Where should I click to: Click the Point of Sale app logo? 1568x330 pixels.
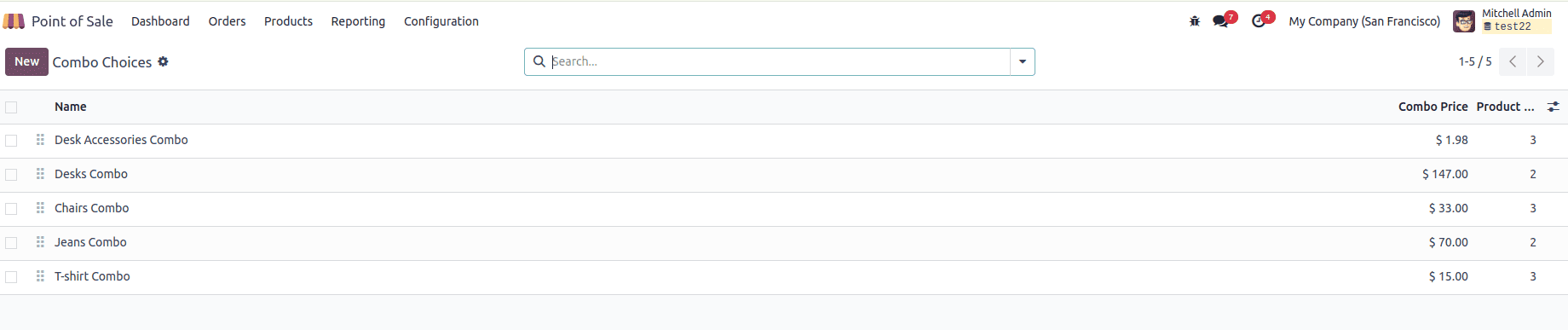[x=14, y=21]
